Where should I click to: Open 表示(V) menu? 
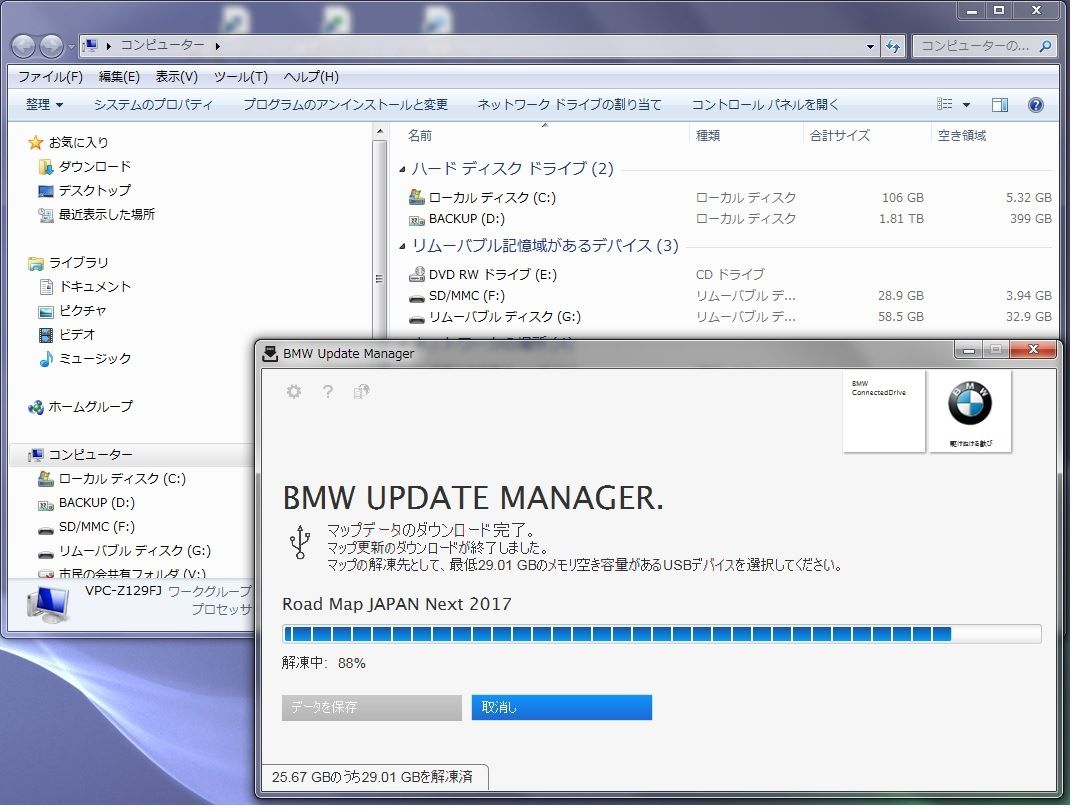pyautogui.click(x=178, y=77)
